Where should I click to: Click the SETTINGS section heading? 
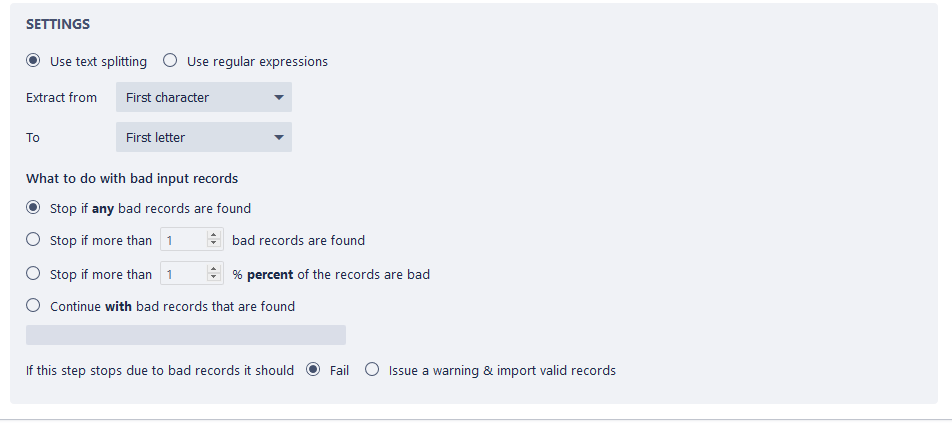(59, 23)
